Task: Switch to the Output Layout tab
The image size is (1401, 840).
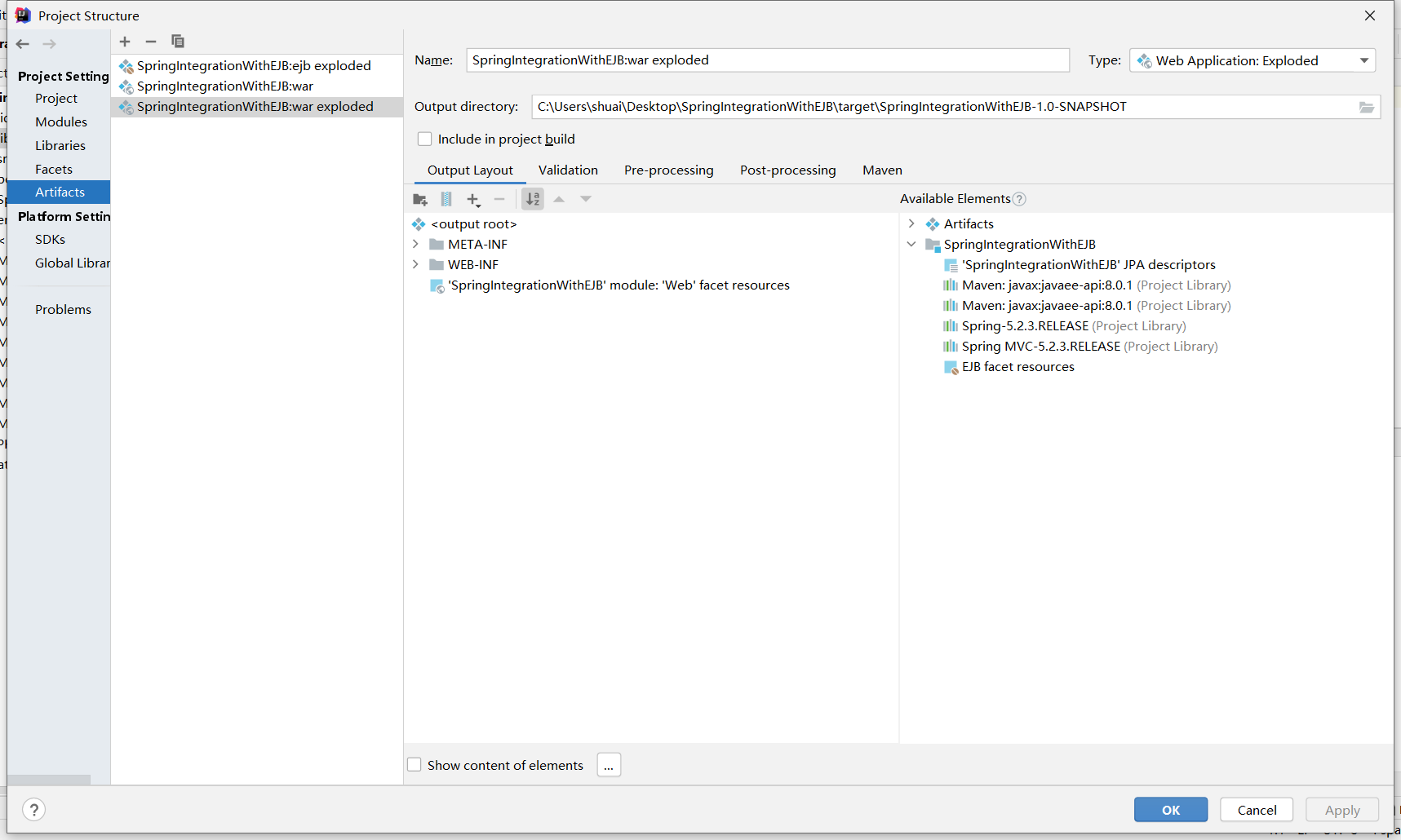Action: 470,170
